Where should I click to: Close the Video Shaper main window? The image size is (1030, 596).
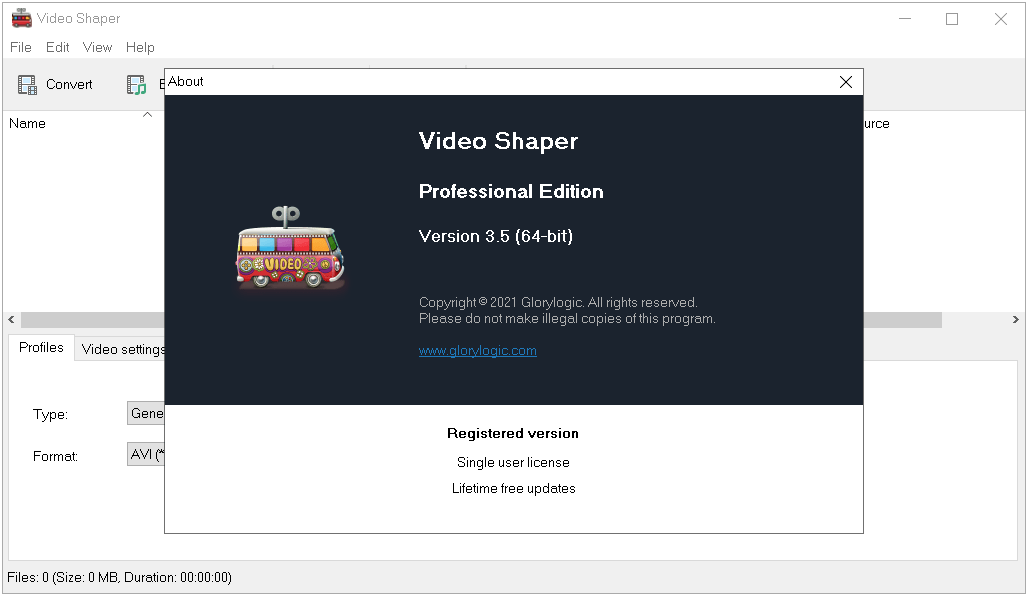1000,19
